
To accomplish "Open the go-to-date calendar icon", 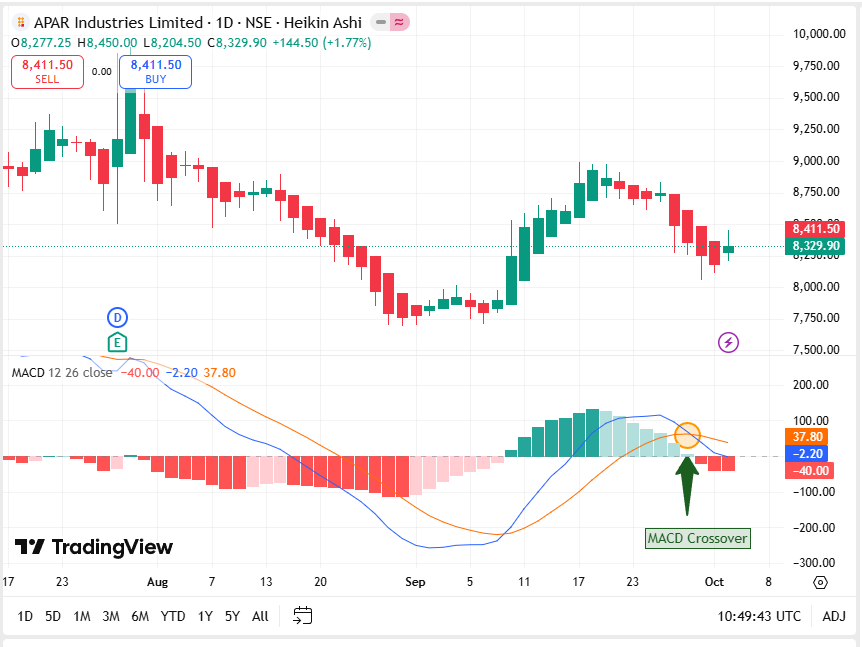I will tap(303, 616).
